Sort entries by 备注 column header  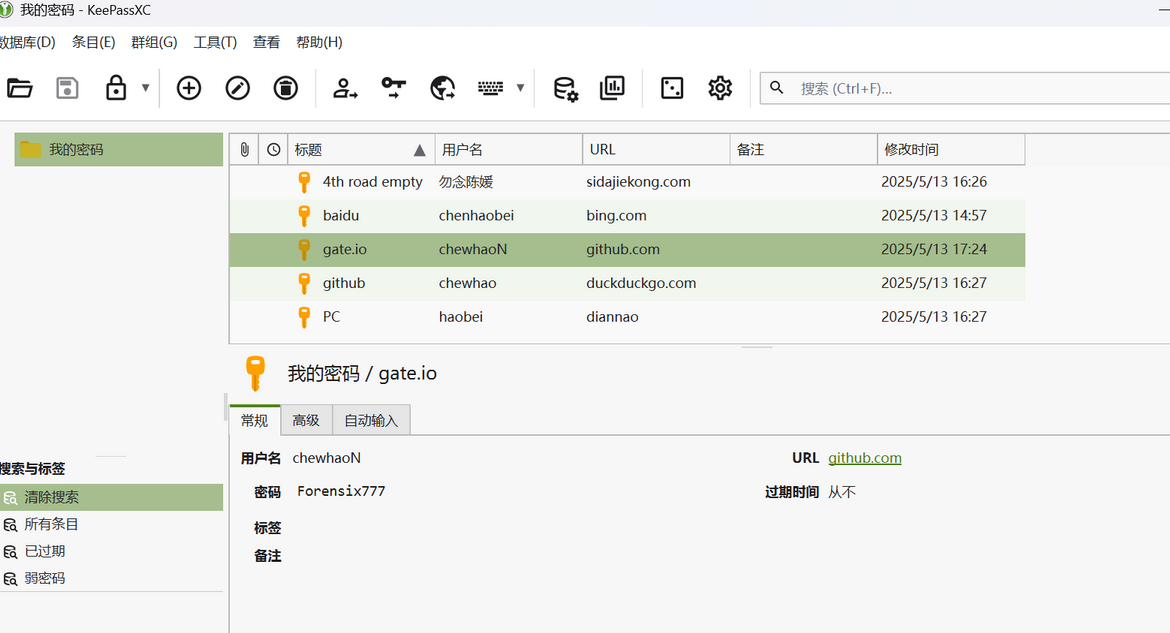point(803,149)
